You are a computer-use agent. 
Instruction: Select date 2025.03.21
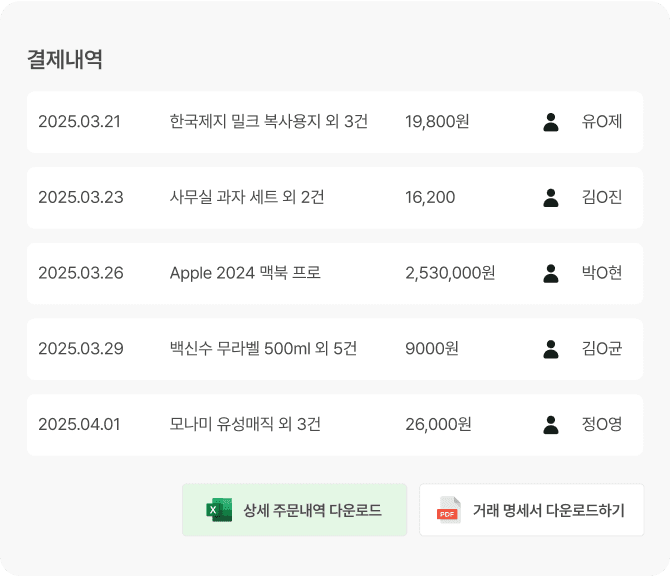tap(79, 122)
